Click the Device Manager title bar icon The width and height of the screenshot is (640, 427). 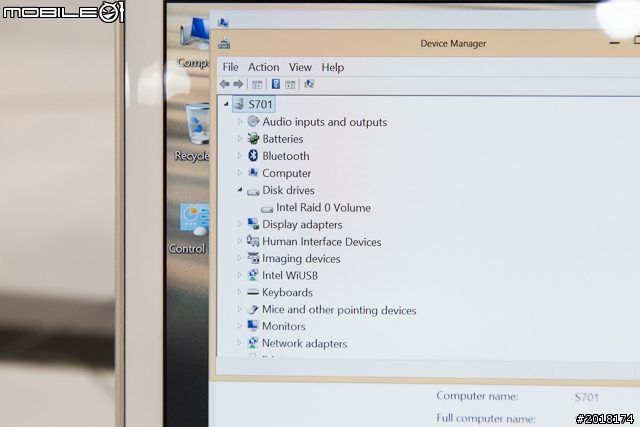pos(224,43)
